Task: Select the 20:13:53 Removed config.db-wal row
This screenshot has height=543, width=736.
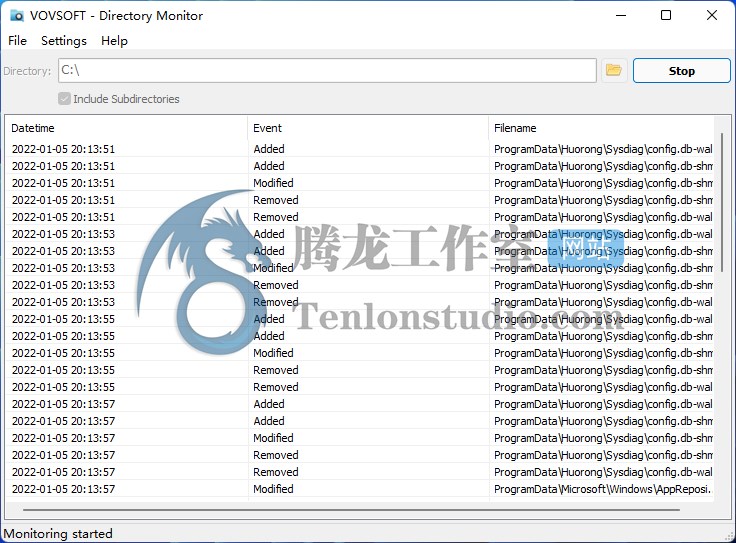Action: coord(360,302)
